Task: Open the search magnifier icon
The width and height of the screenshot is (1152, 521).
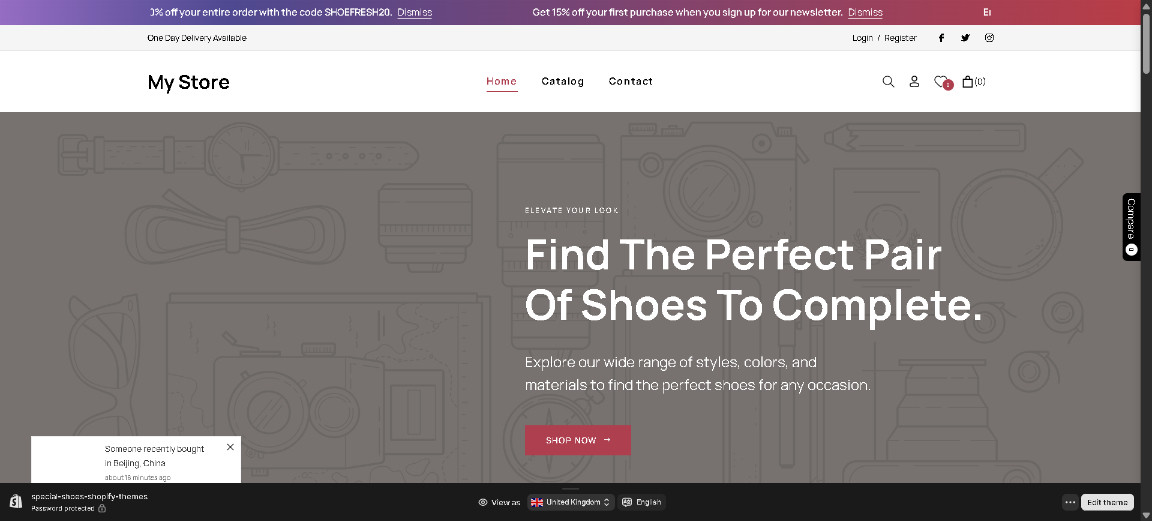Action: (888, 82)
